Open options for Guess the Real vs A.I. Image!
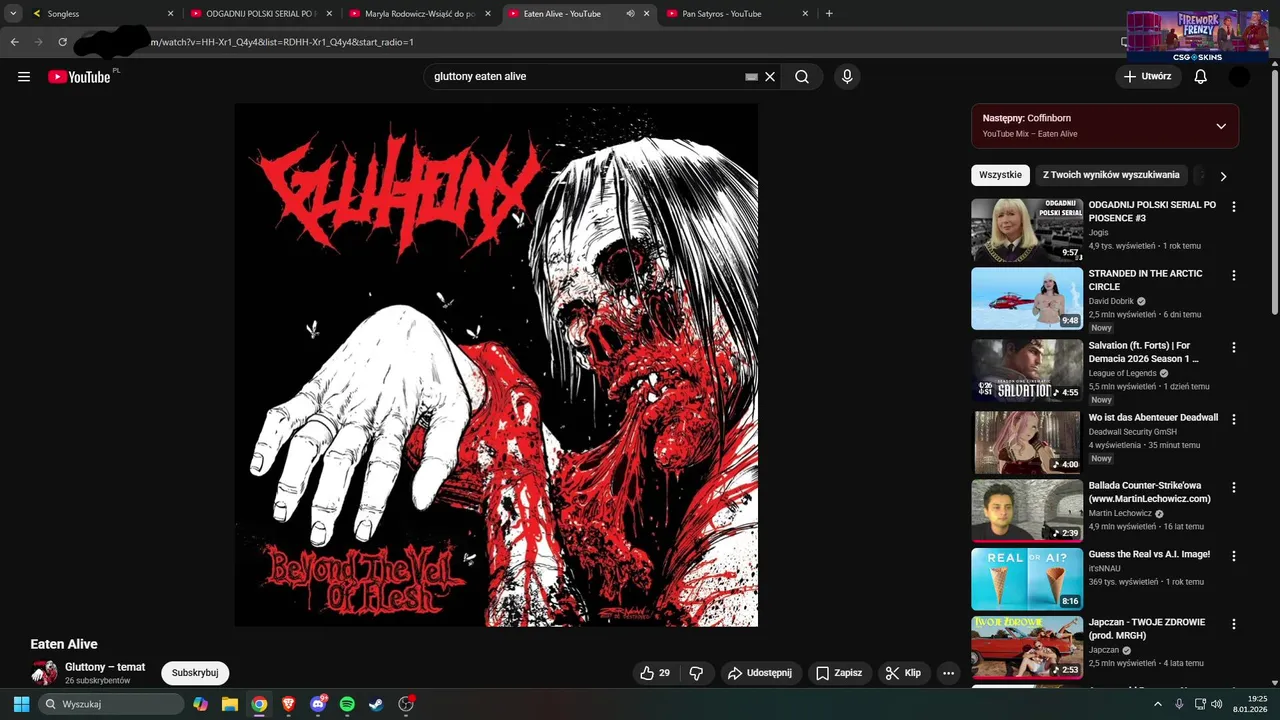The width and height of the screenshot is (1280, 720). point(1233,556)
